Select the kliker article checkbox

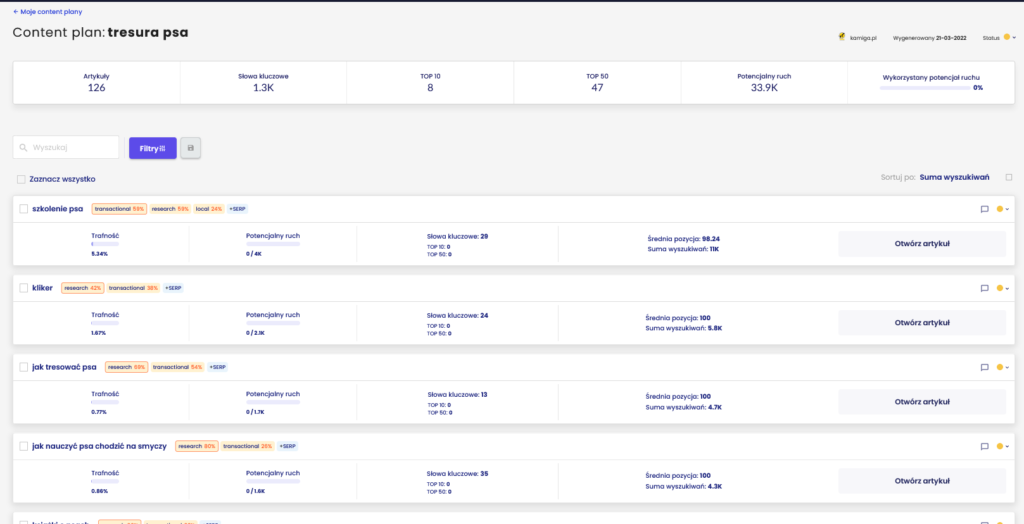(x=23, y=288)
